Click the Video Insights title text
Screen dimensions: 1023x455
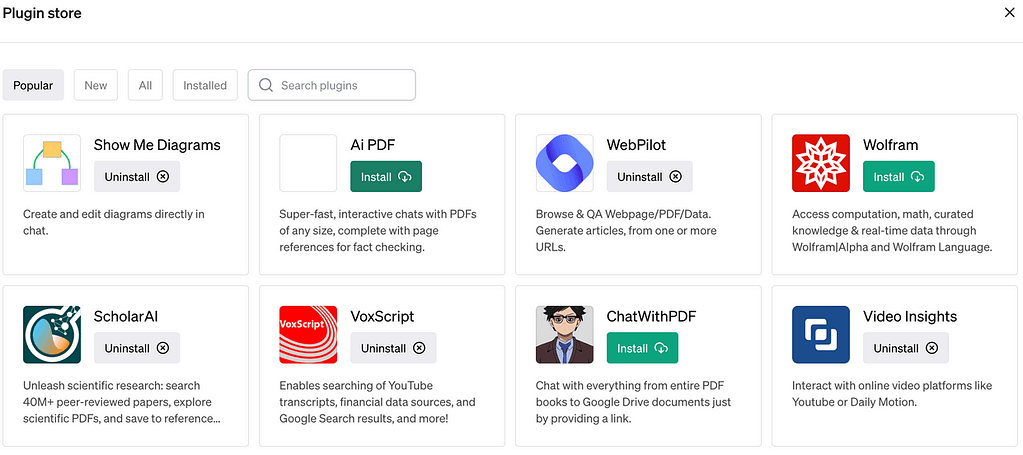coord(910,317)
